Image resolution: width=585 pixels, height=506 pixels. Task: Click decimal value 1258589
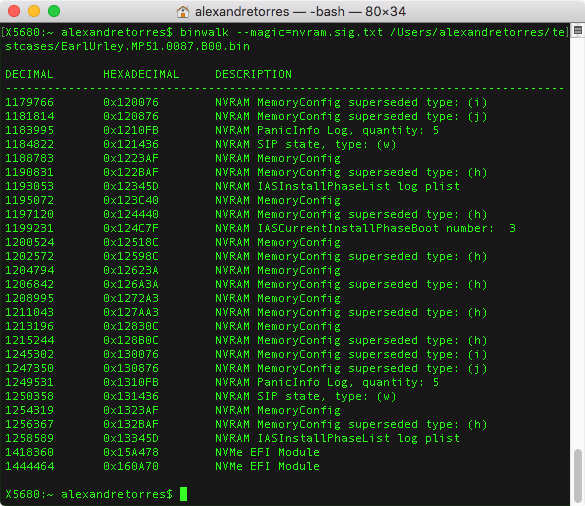point(29,438)
